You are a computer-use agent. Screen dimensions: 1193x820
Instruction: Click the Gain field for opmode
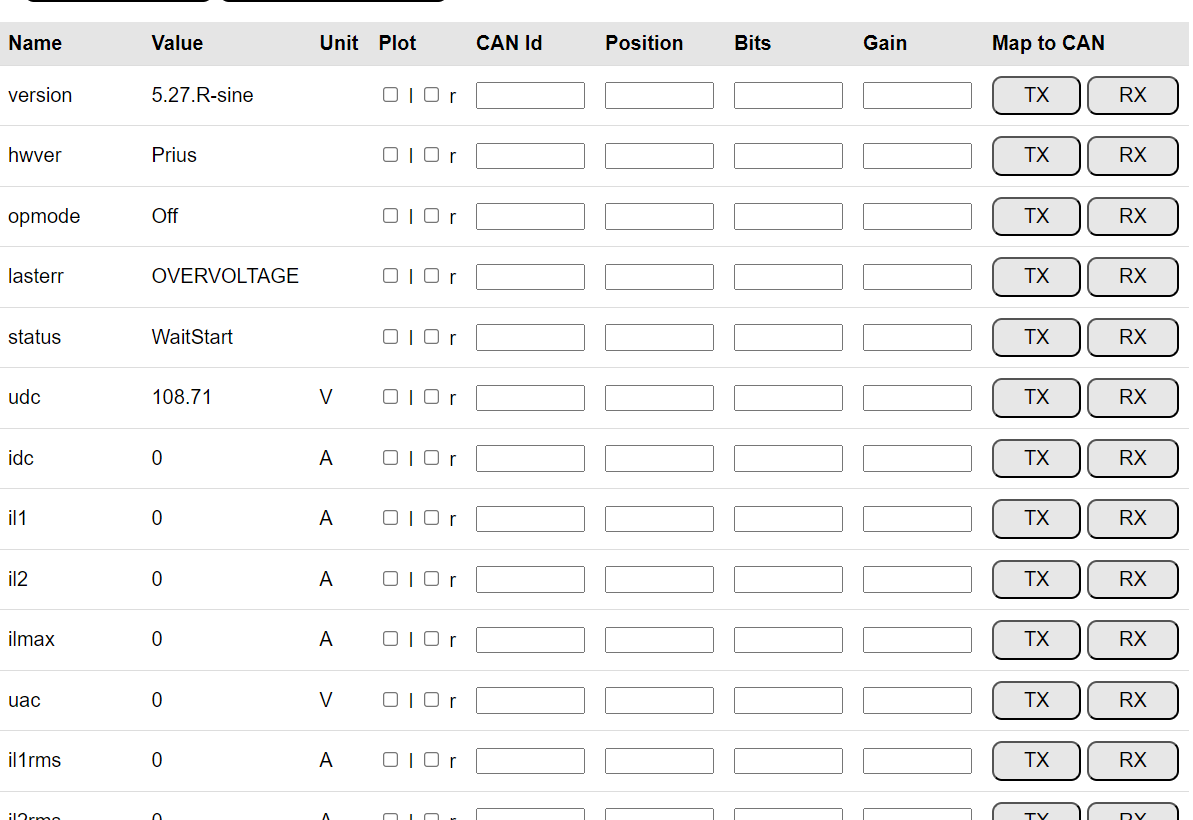(x=917, y=216)
